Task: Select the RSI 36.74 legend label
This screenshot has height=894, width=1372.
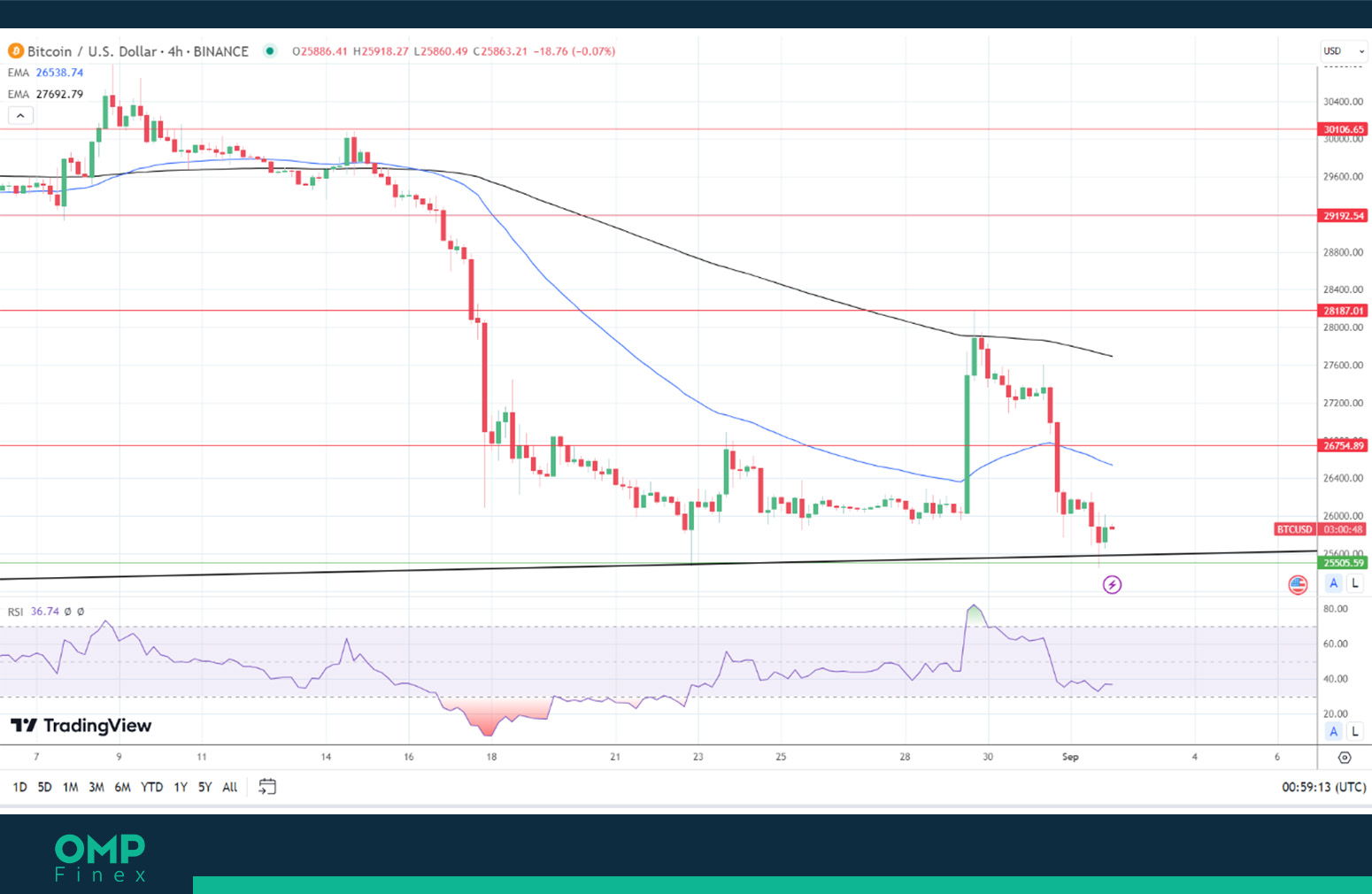Action: (34, 612)
